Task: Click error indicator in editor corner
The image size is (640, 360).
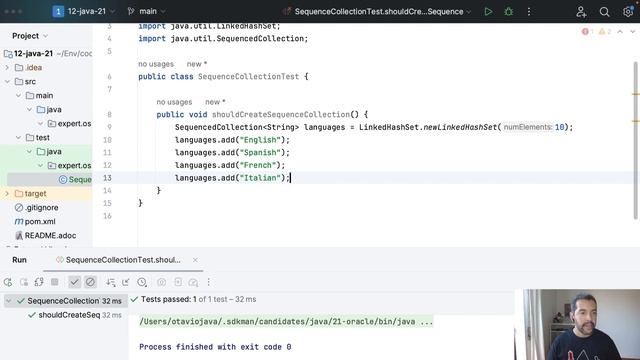Action: pyautogui.click(x=587, y=31)
